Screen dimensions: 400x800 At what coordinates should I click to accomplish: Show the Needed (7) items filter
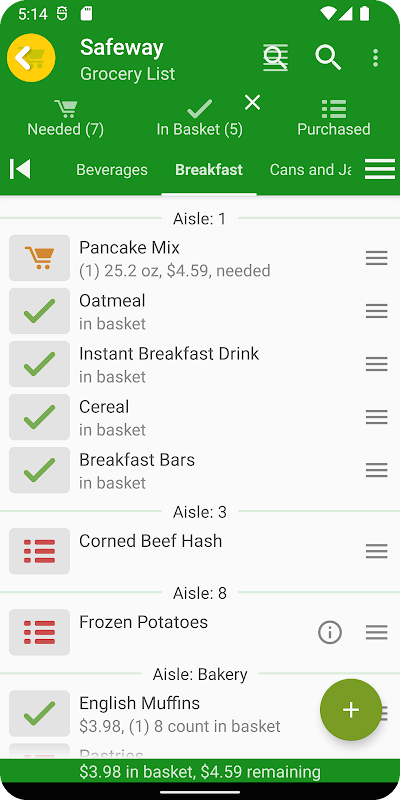coord(66,118)
